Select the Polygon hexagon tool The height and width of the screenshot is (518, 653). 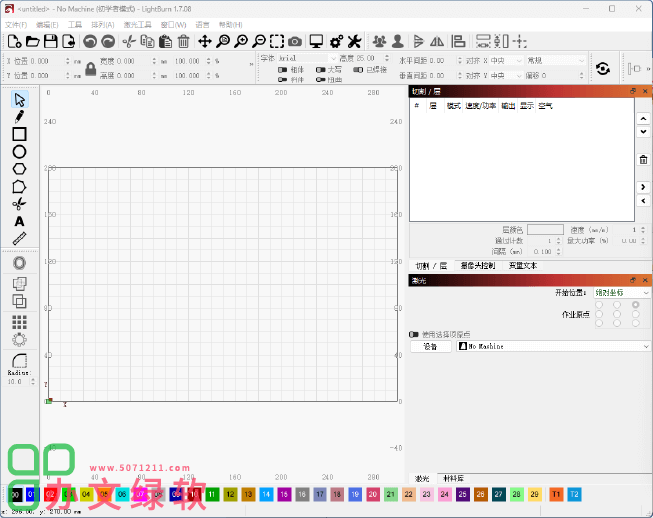(19, 169)
